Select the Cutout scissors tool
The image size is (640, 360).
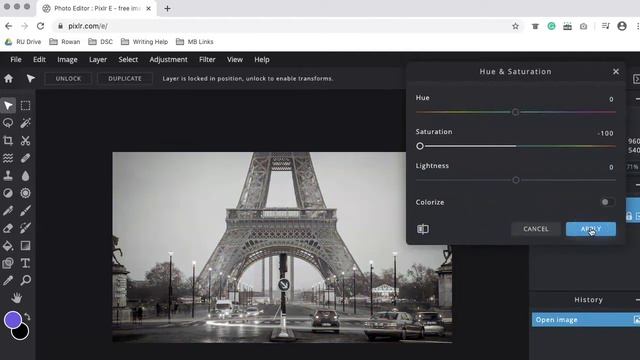click(25, 140)
